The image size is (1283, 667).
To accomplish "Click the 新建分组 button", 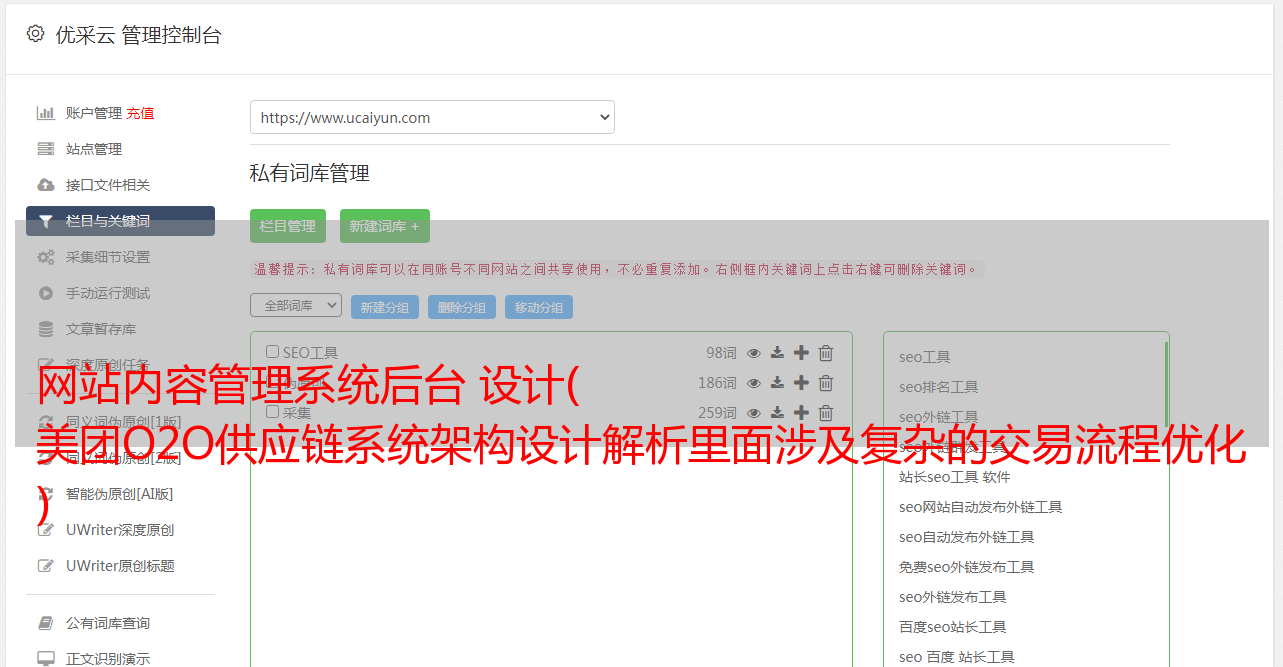I will tap(385, 307).
